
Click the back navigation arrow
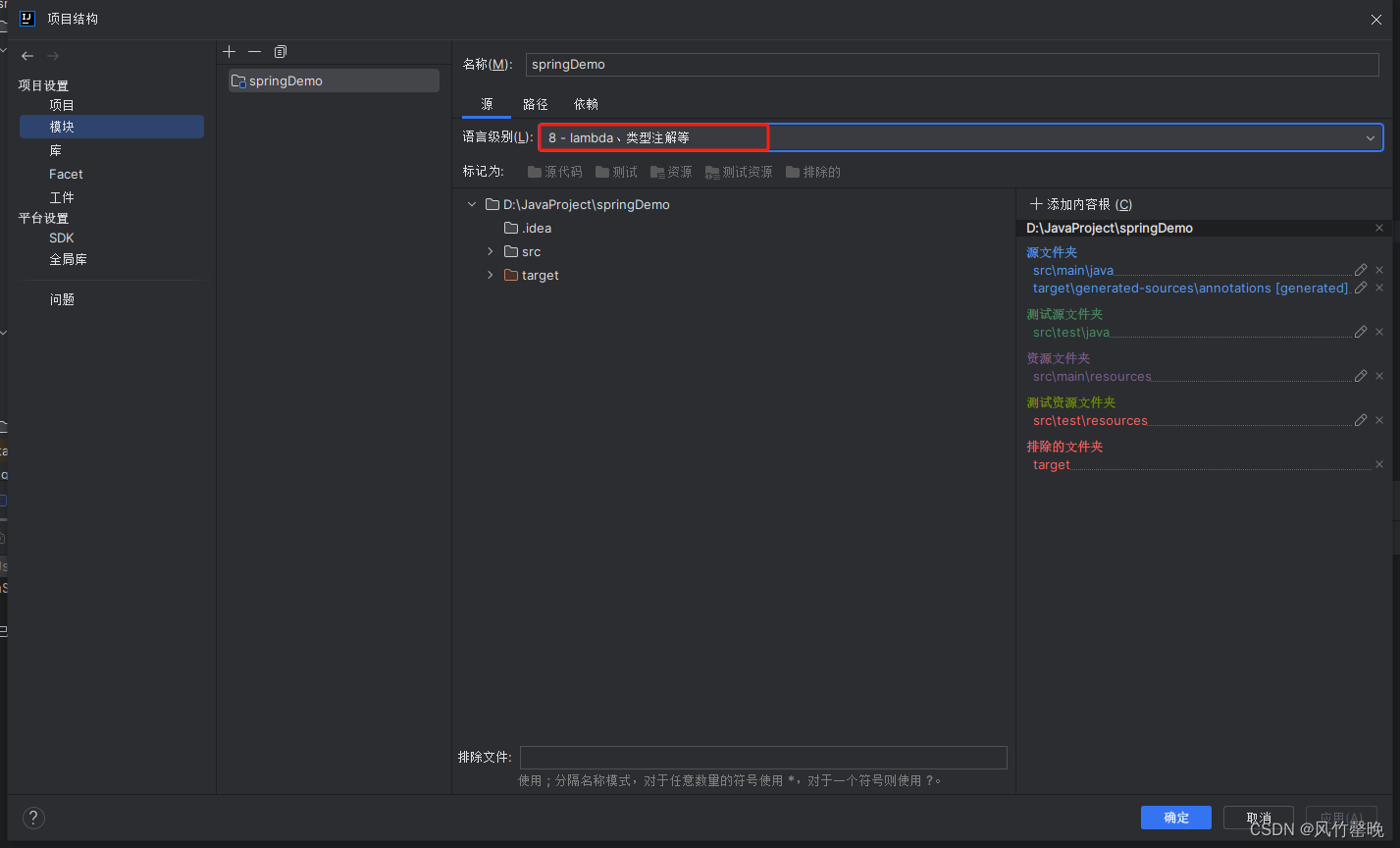[x=27, y=56]
